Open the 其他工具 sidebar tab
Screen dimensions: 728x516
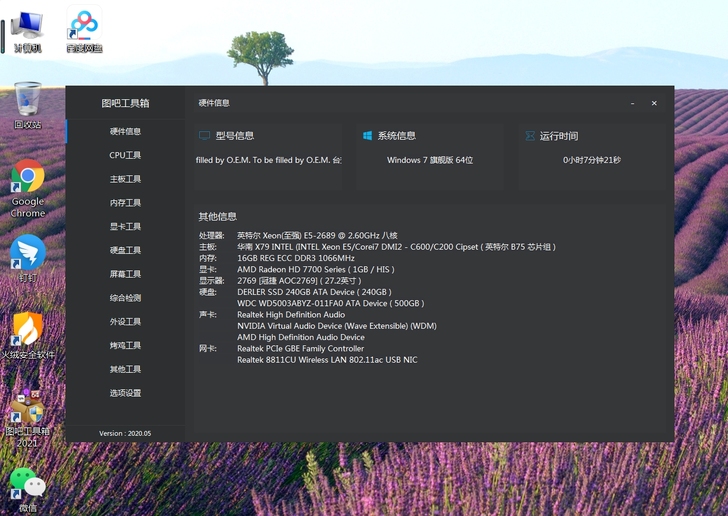(125, 369)
